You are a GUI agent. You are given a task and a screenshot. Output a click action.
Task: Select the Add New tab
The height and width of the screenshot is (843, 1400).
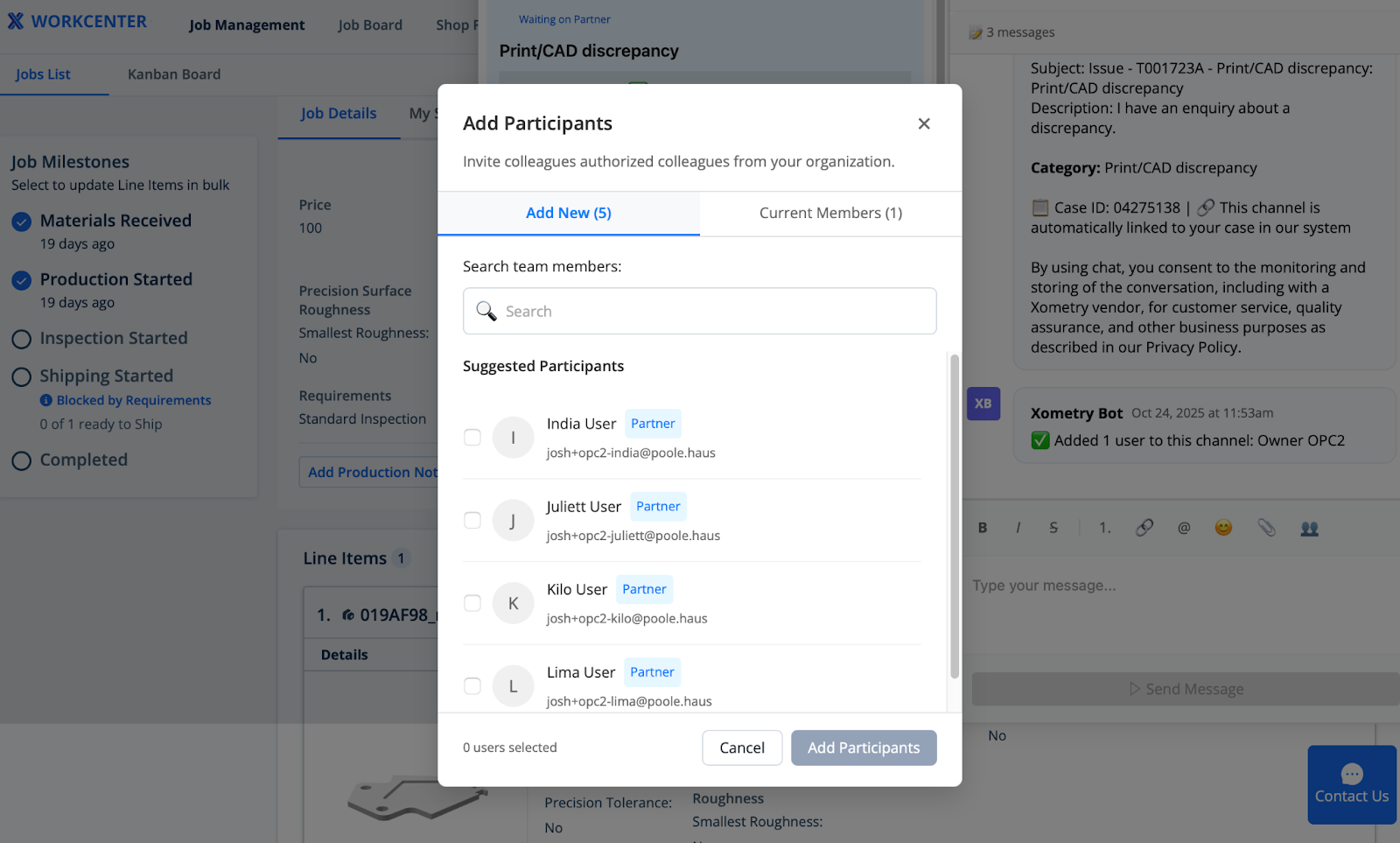569,213
